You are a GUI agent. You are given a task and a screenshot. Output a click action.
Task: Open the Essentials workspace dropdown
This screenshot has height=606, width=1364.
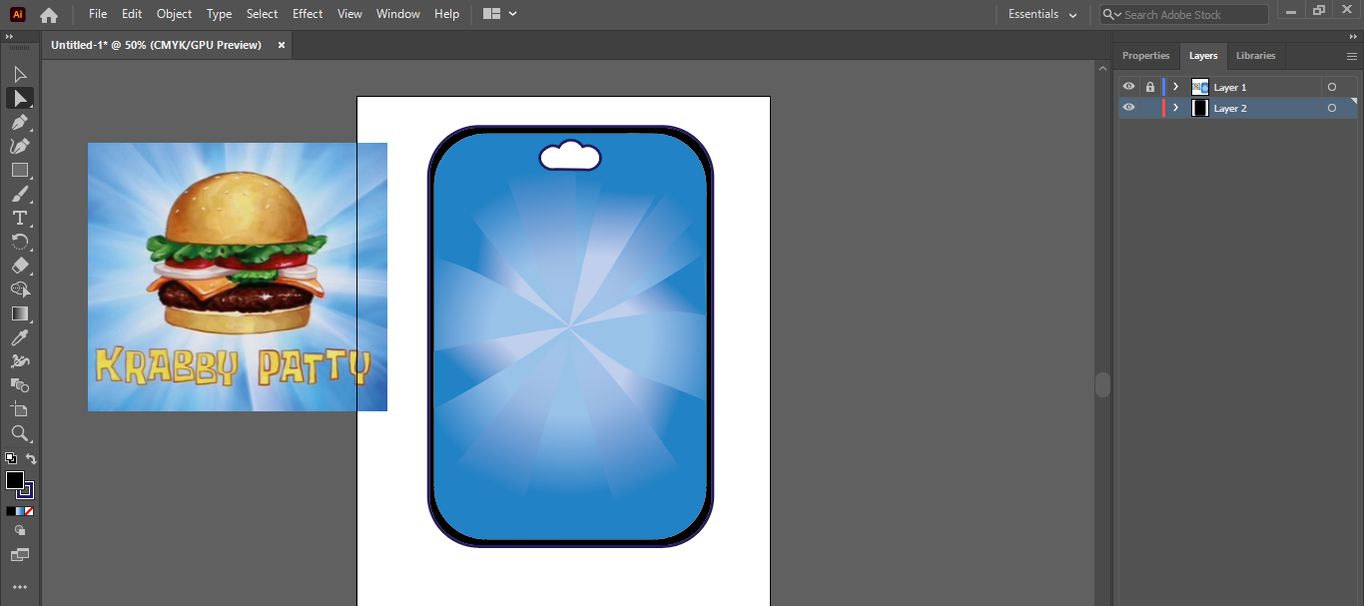click(1043, 14)
